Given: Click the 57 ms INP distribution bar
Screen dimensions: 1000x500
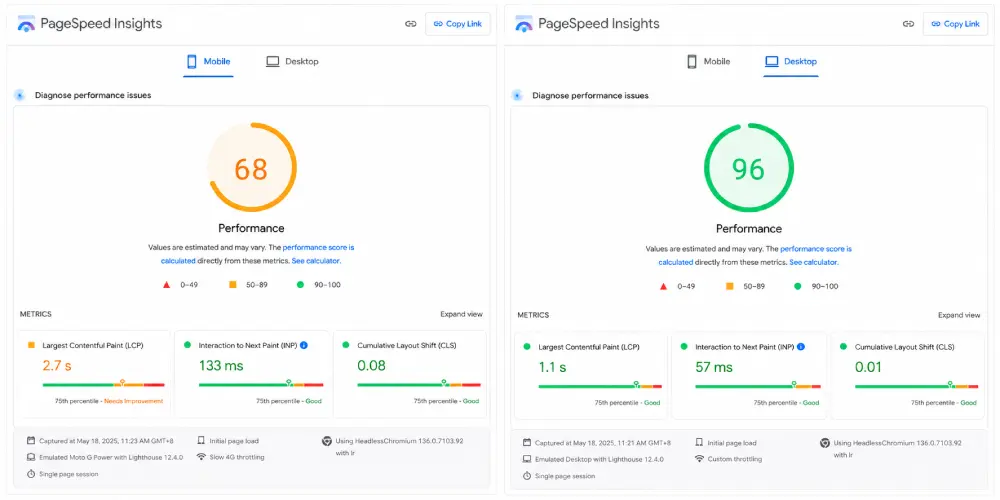Looking at the screenshot, I should click(758, 386).
